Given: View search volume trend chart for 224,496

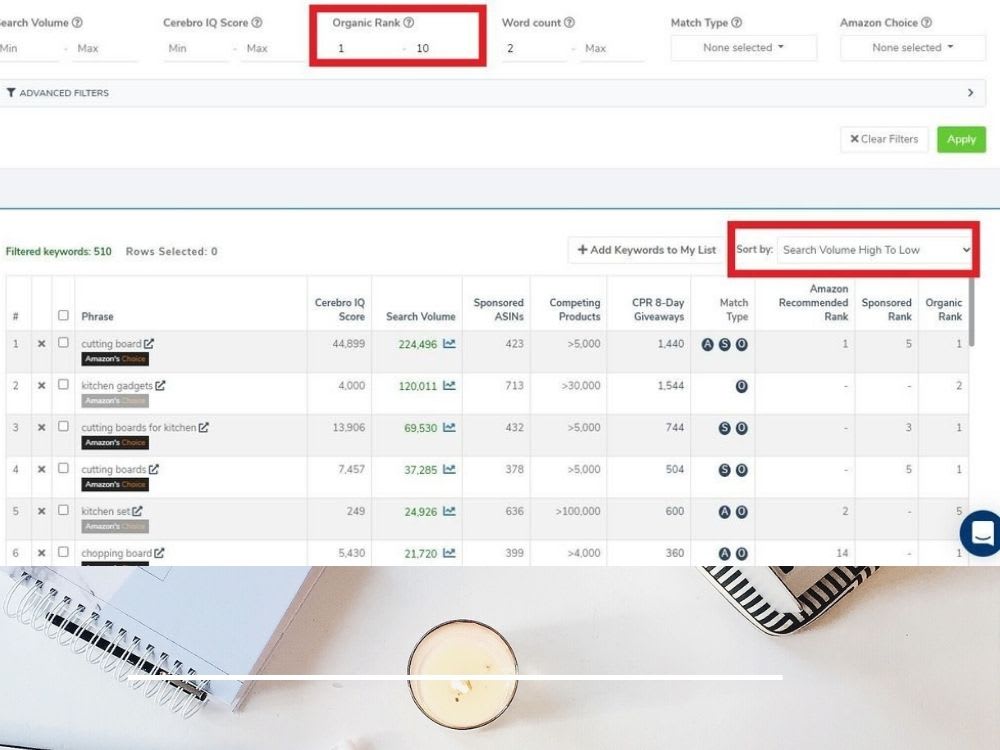Looking at the screenshot, I should pyautogui.click(x=450, y=344).
